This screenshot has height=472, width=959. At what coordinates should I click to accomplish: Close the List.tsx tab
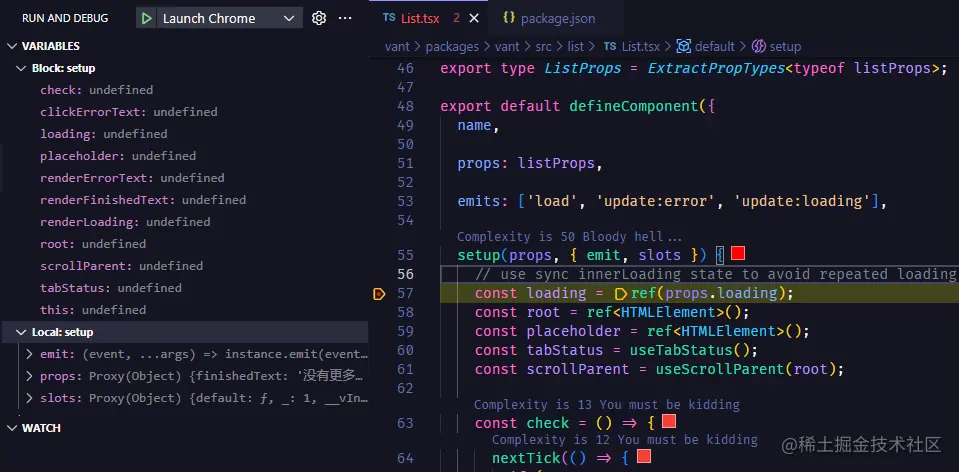(473, 18)
